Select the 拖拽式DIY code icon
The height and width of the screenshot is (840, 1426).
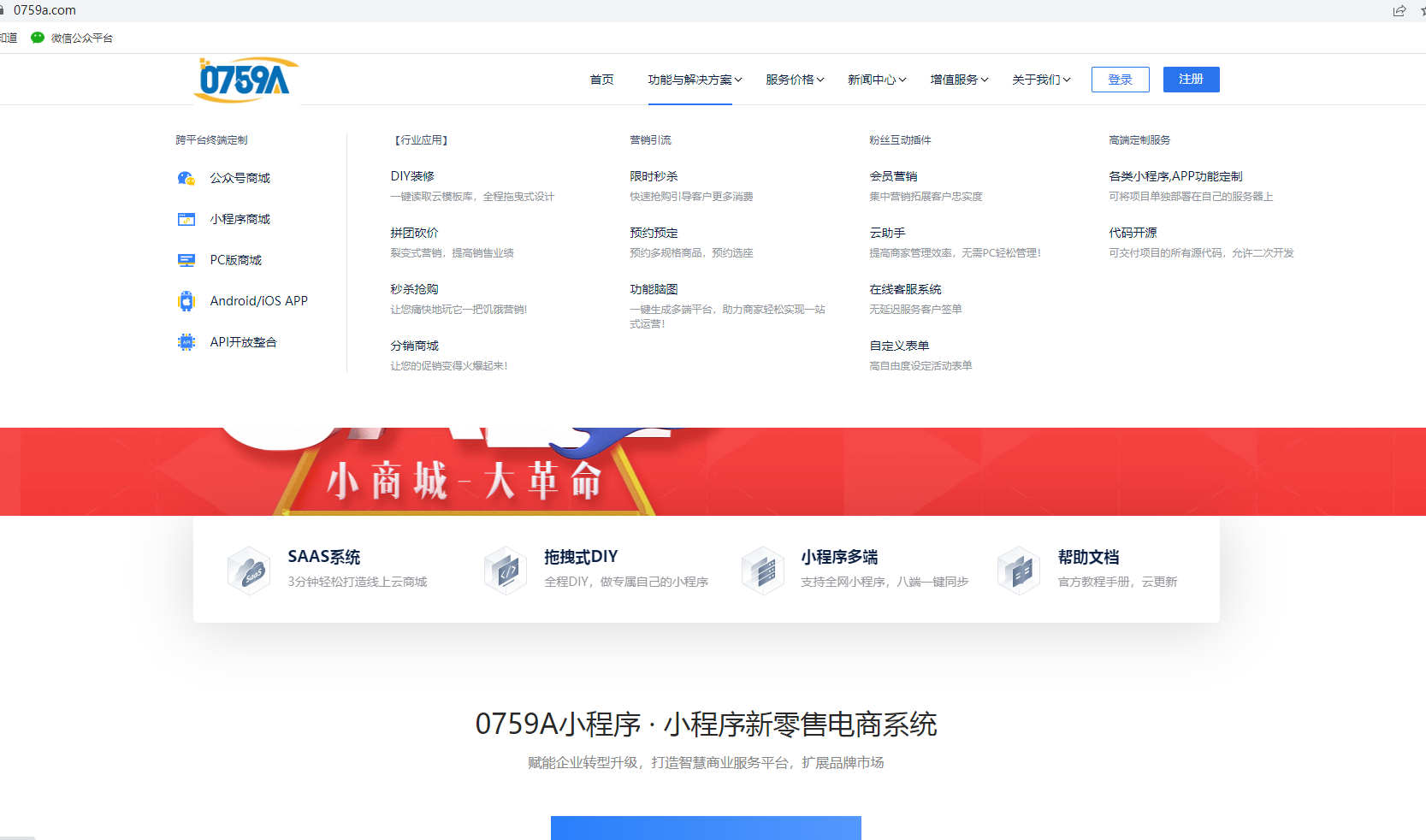506,570
